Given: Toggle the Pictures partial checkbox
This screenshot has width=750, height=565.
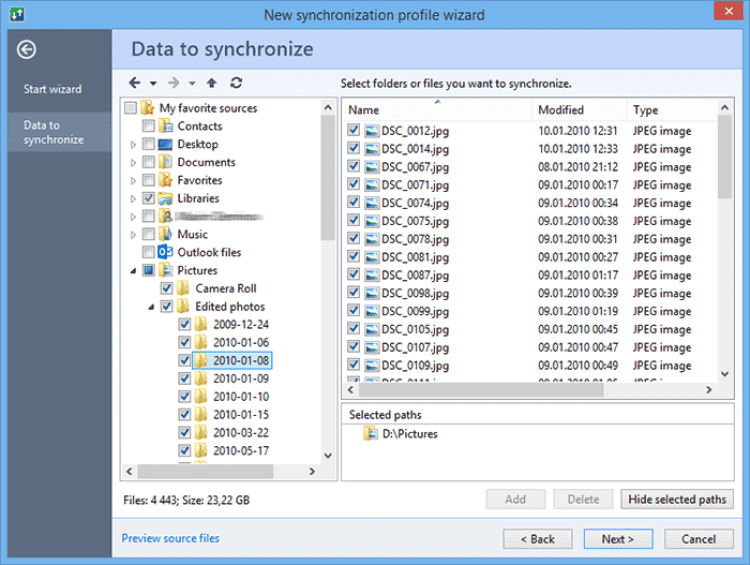Looking at the screenshot, I should tap(148, 270).
